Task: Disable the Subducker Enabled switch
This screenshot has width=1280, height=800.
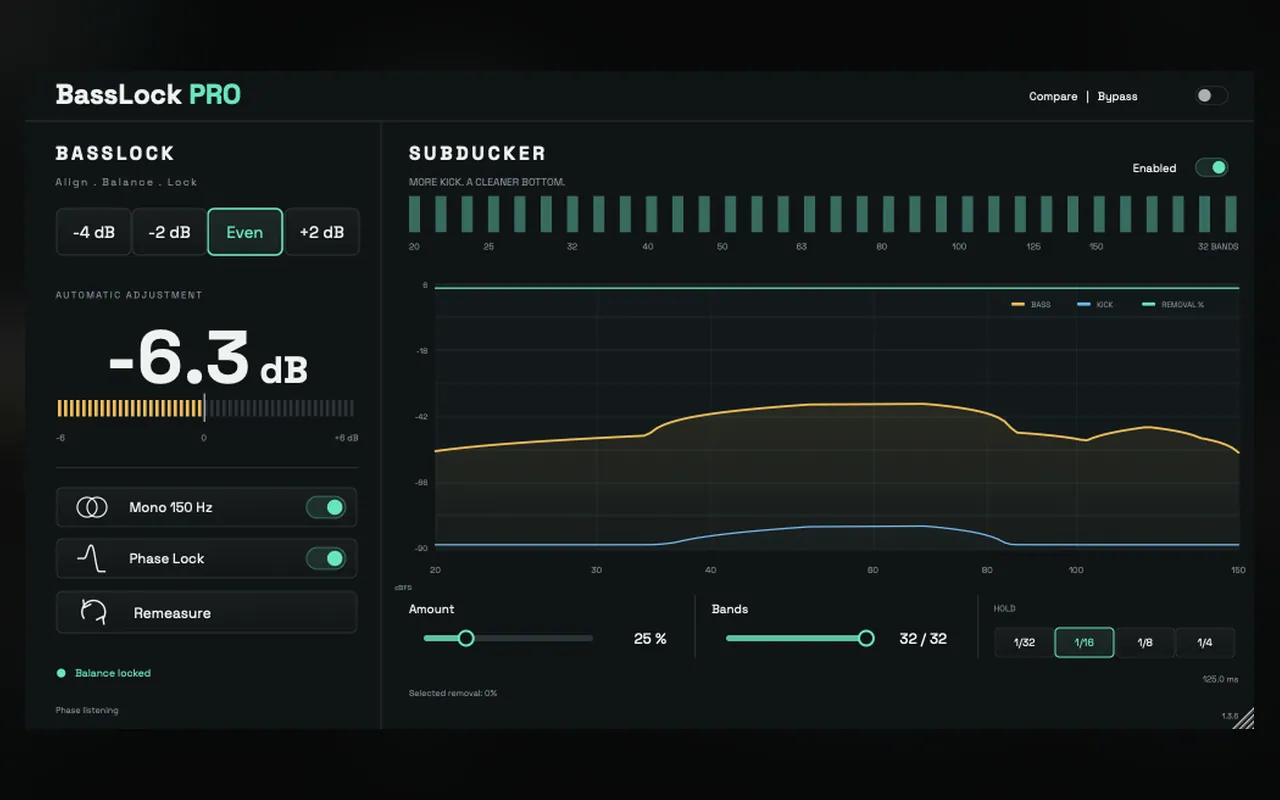Action: tap(1211, 168)
